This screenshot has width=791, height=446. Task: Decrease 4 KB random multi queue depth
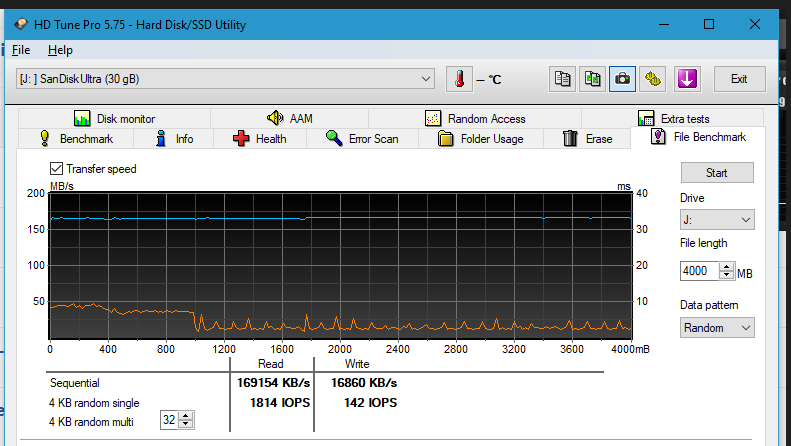(186, 424)
